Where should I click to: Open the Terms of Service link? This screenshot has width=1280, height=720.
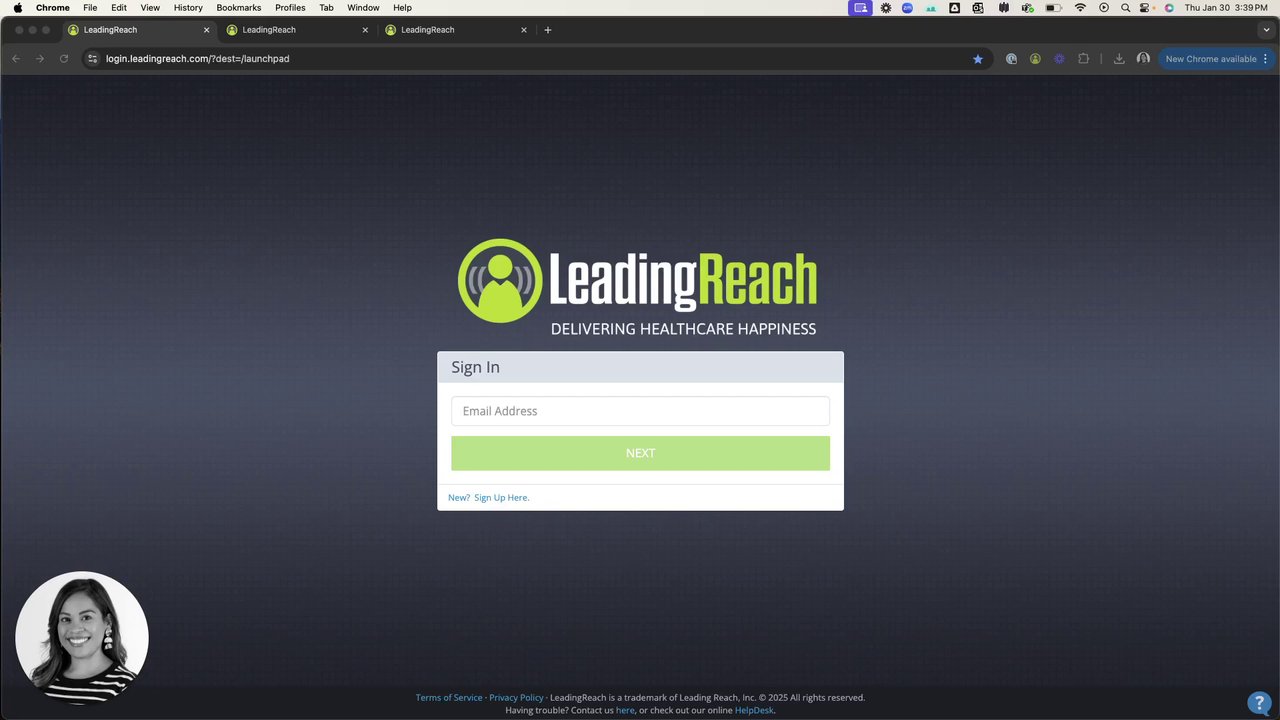(449, 697)
